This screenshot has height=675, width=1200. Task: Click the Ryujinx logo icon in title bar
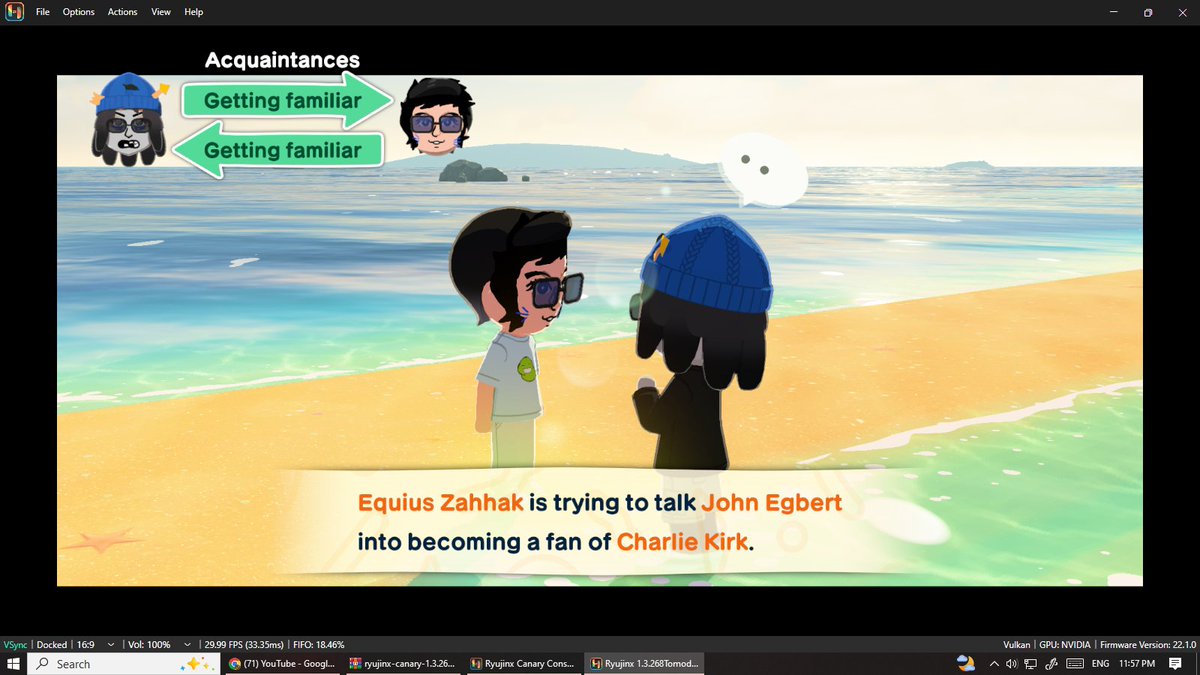click(x=14, y=12)
